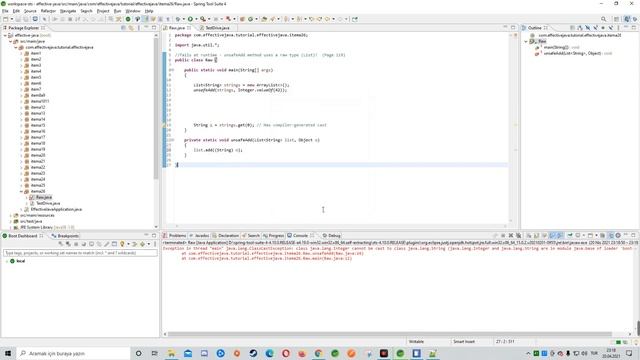640x360 pixels.
Task: Select main(String[]) in Outline
Action: point(557,47)
